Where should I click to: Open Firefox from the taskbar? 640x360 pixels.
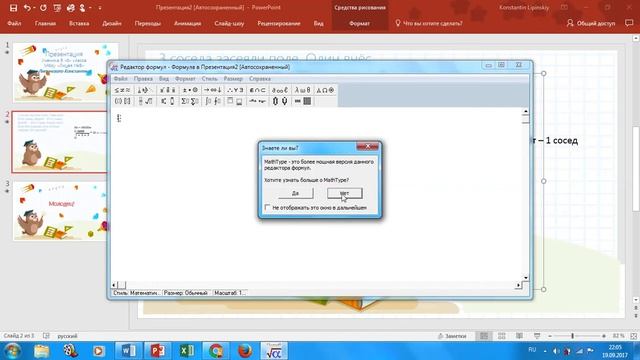245,351
